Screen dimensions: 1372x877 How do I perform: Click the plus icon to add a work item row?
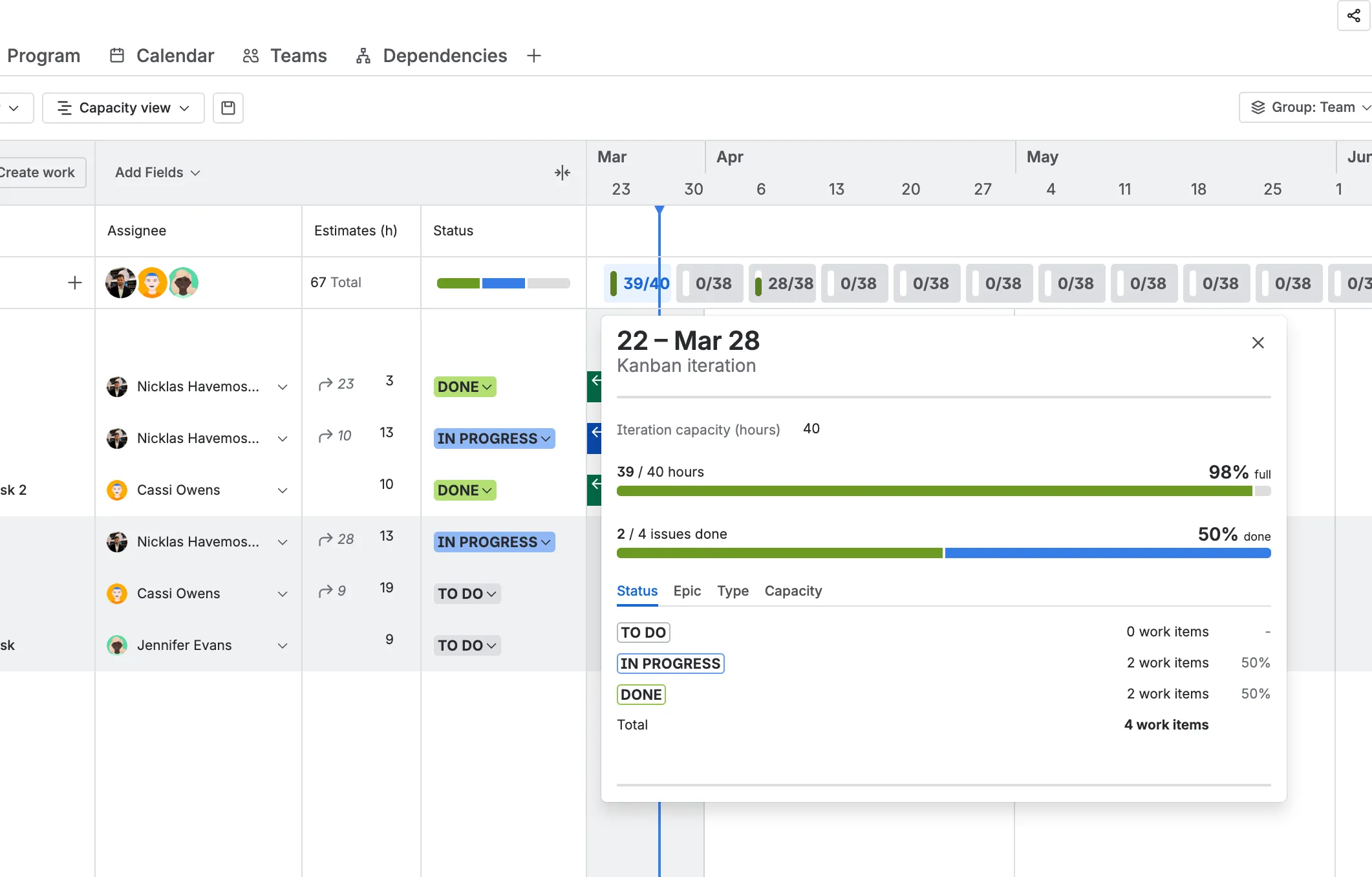[75, 283]
